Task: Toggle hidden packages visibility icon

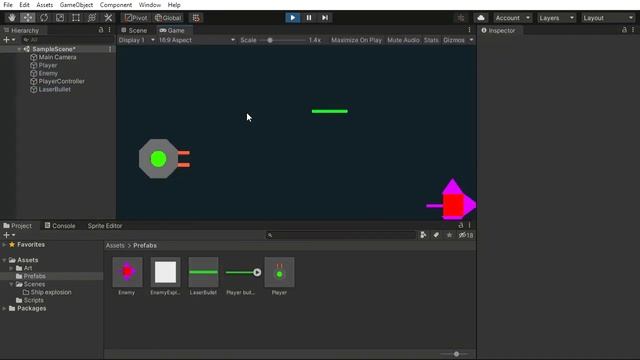Action: (x=466, y=235)
